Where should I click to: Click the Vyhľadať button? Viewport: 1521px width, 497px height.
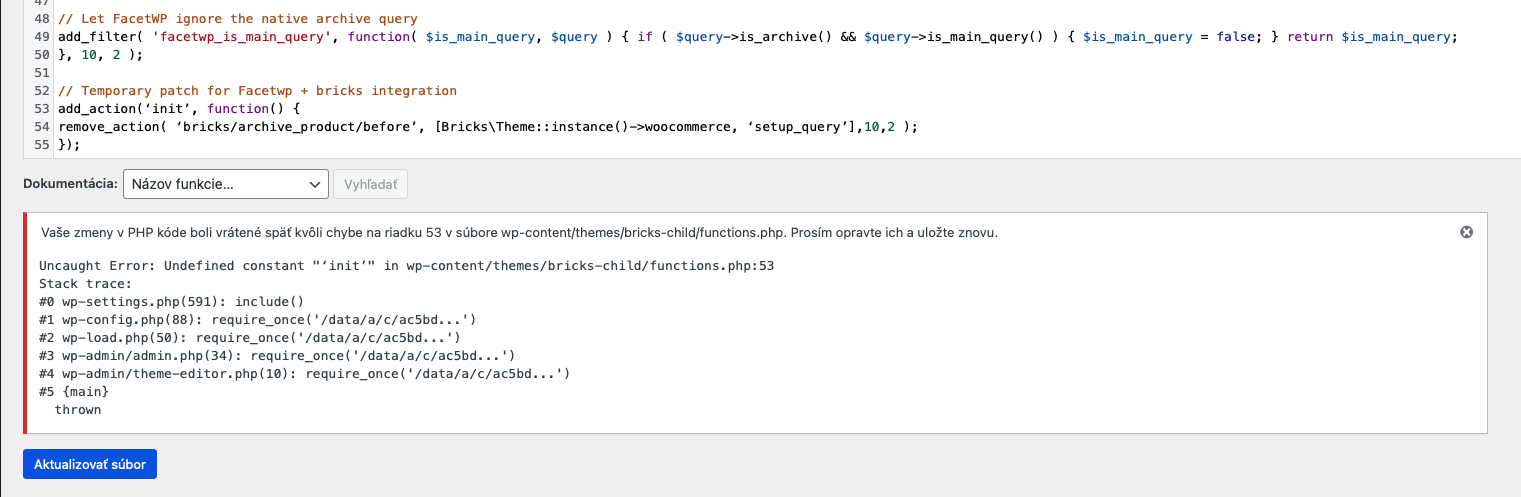(x=371, y=184)
